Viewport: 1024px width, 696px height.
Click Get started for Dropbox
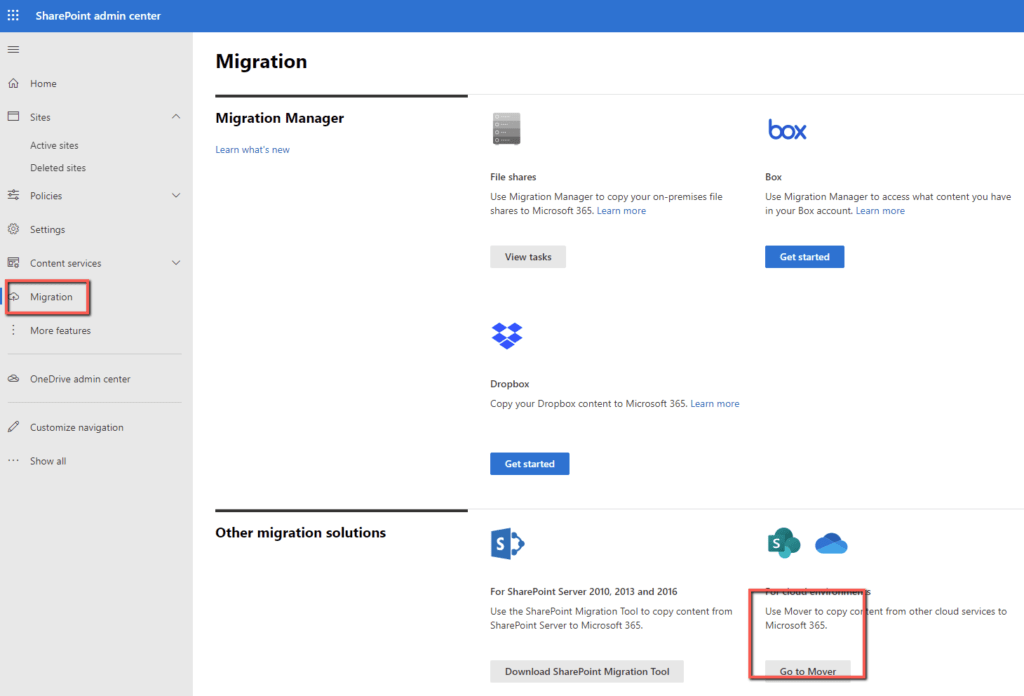[530, 464]
